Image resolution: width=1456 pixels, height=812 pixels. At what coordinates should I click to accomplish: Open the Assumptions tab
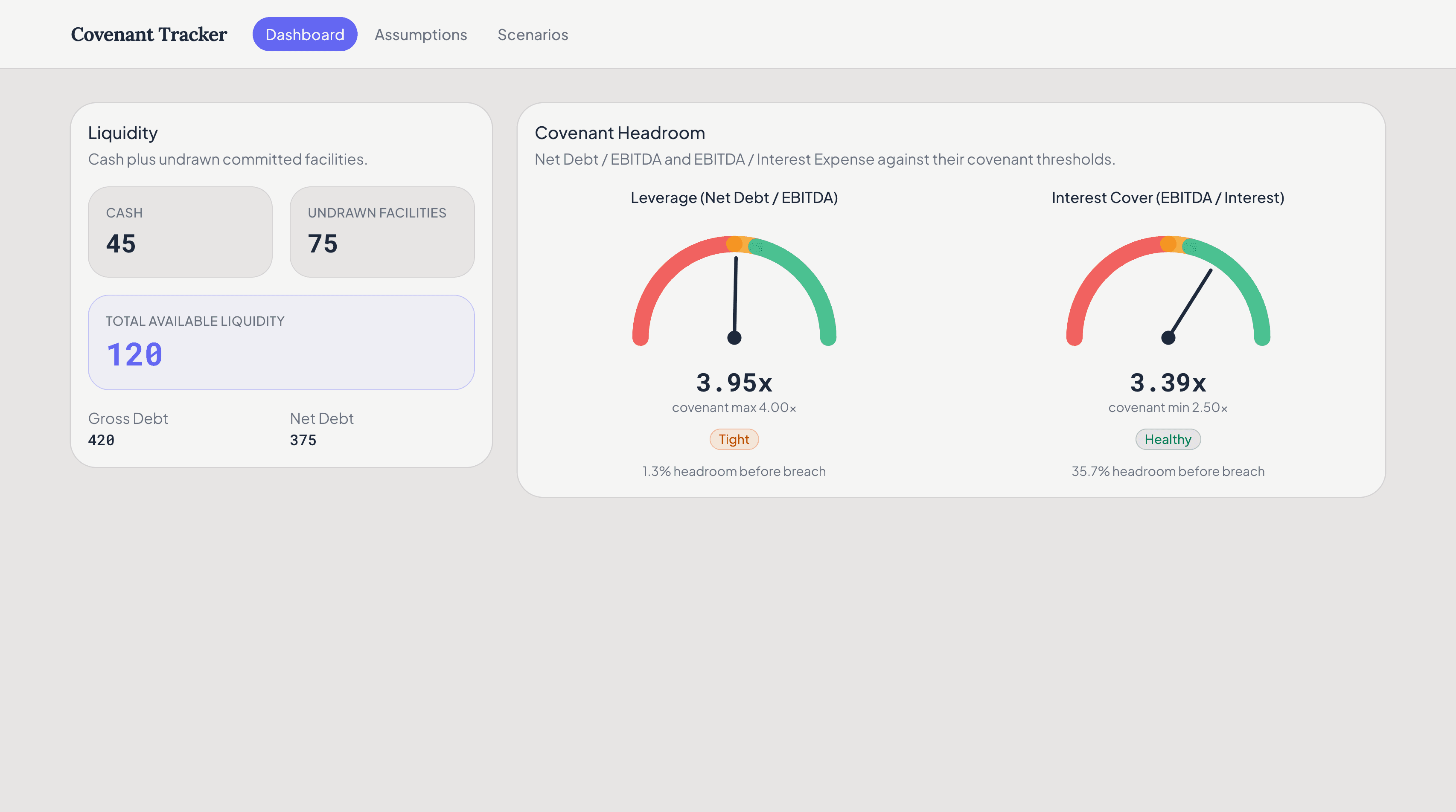(x=420, y=35)
